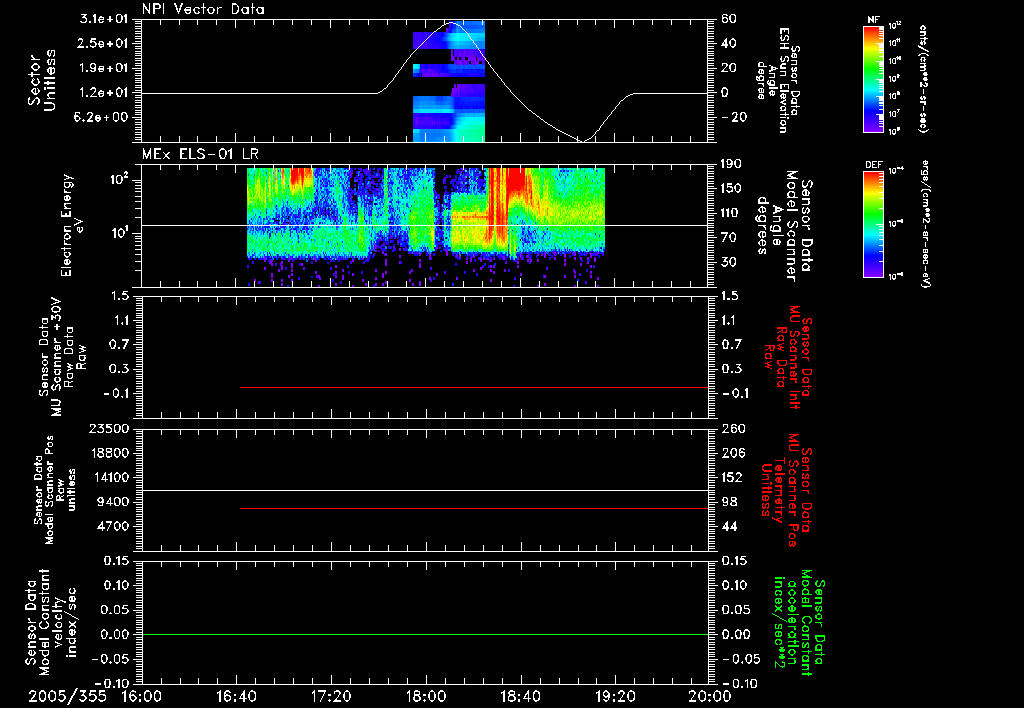This screenshot has height=708, width=1024.
Task: Click the "Sector Unitless" axis label
Action: coord(42,80)
